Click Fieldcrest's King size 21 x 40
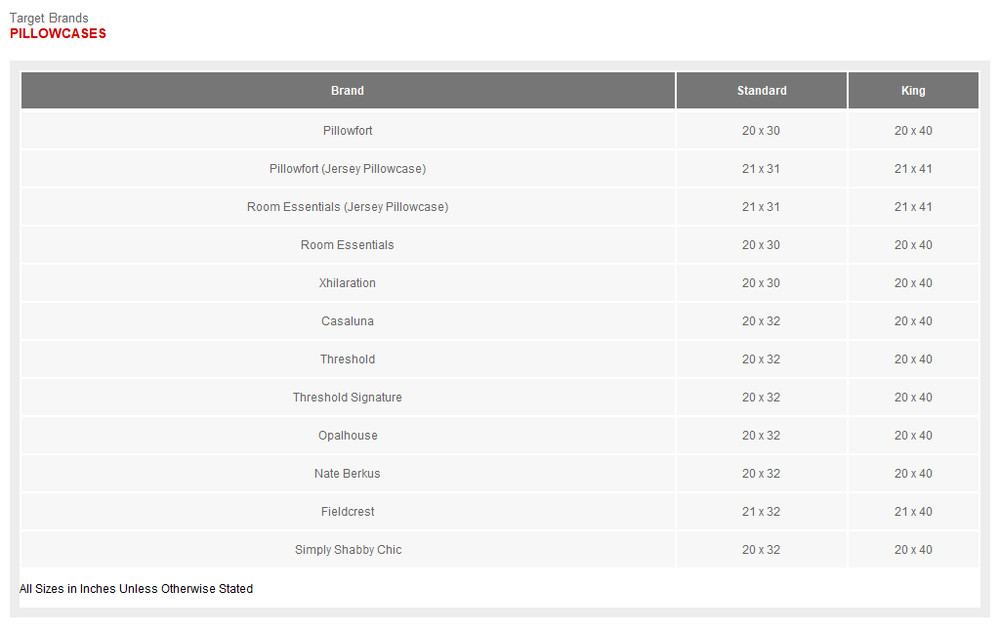The width and height of the screenshot is (1000, 632). click(x=913, y=511)
